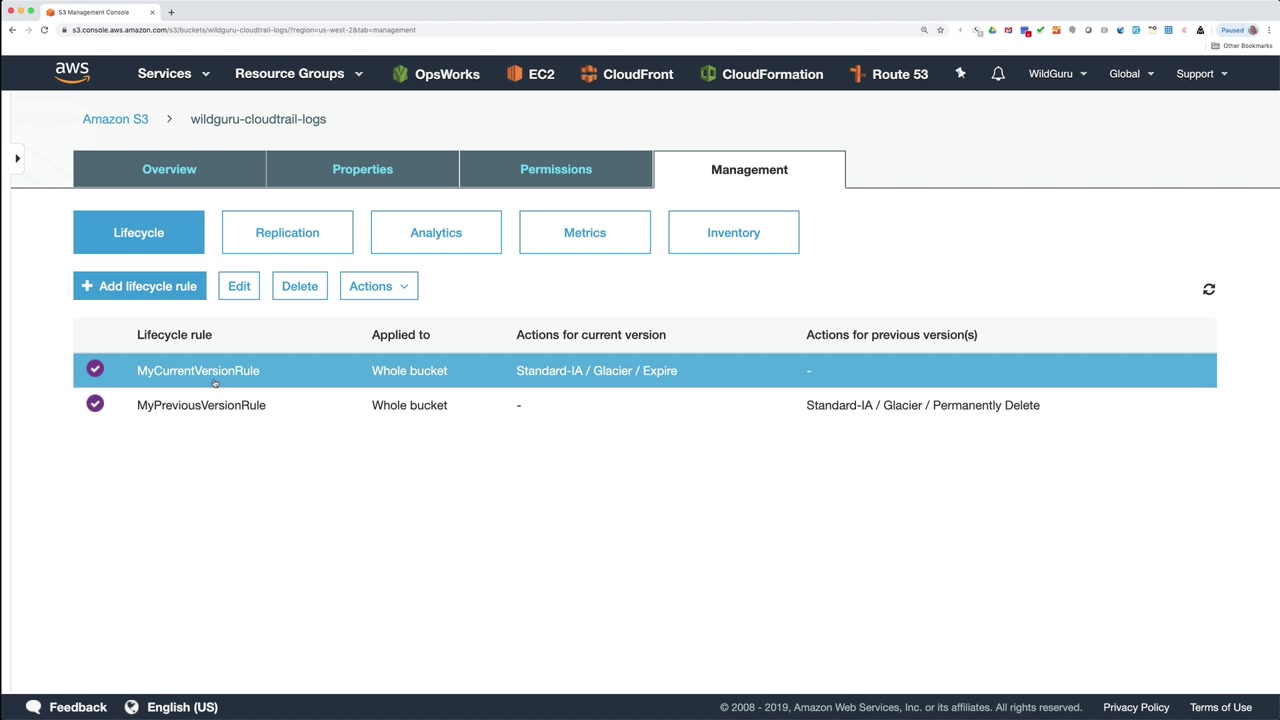The width and height of the screenshot is (1280, 720).
Task: Click the MyPreviousVersionRule rule name
Action: 201,405
